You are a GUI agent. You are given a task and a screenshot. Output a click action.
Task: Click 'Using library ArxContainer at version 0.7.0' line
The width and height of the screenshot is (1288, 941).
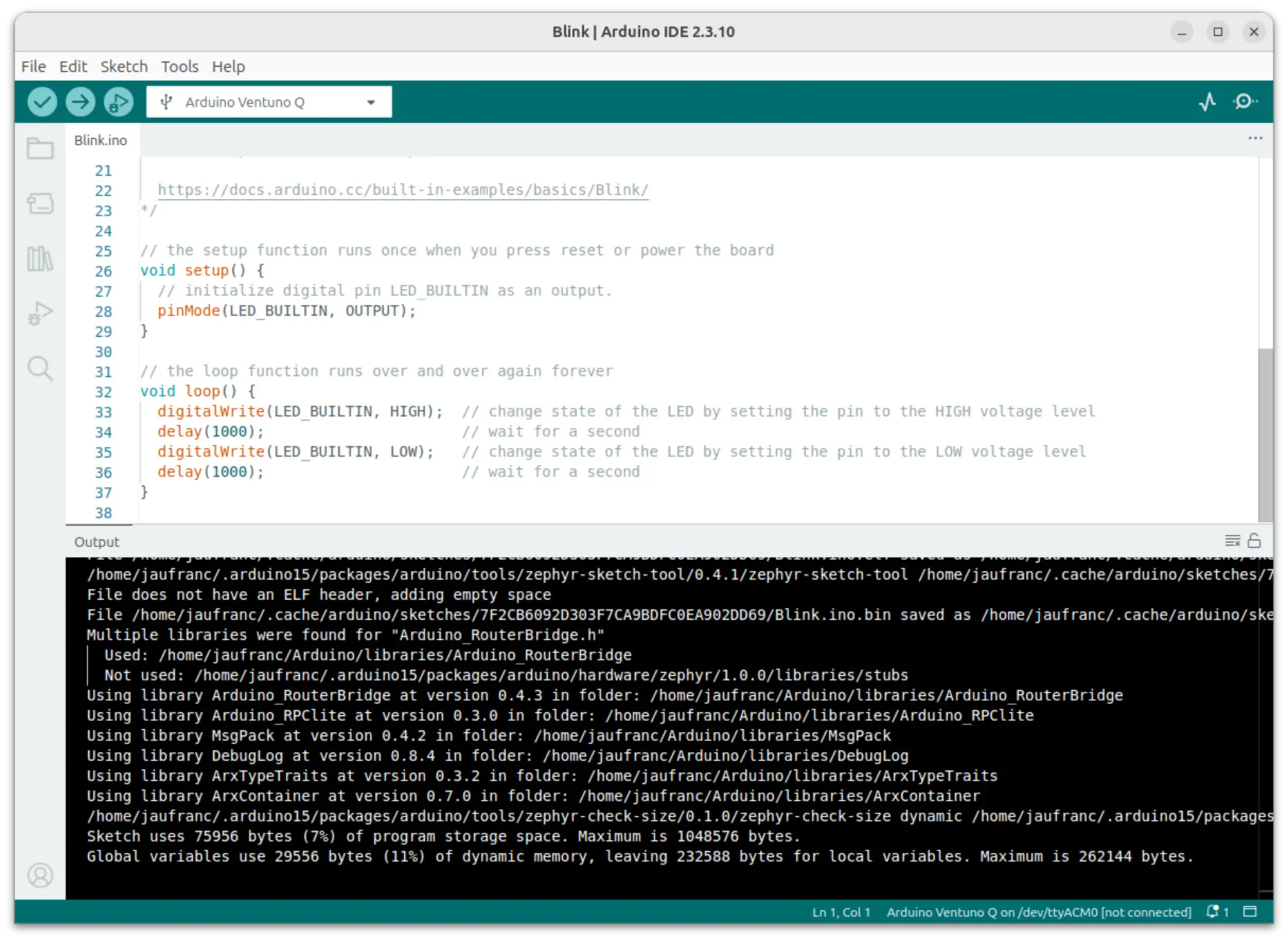[x=533, y=796]
